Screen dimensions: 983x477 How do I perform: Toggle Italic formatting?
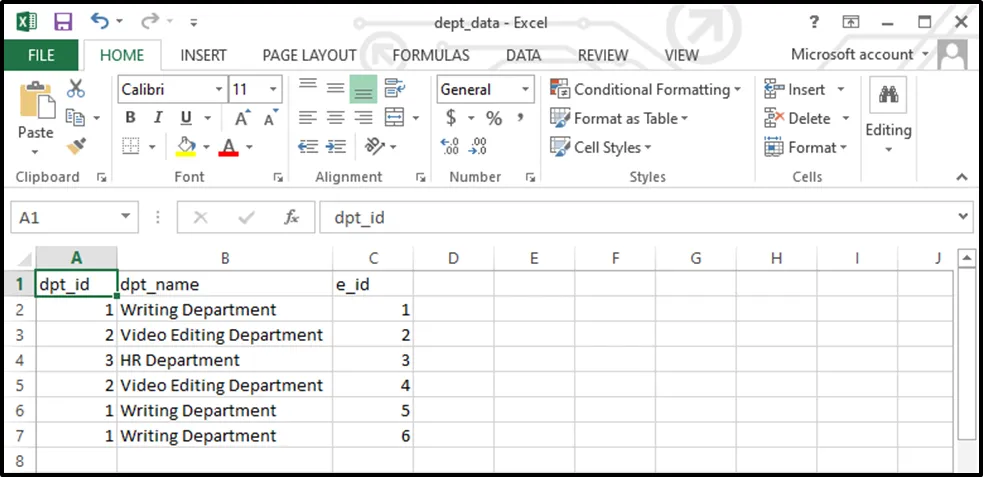click(157, 118)
